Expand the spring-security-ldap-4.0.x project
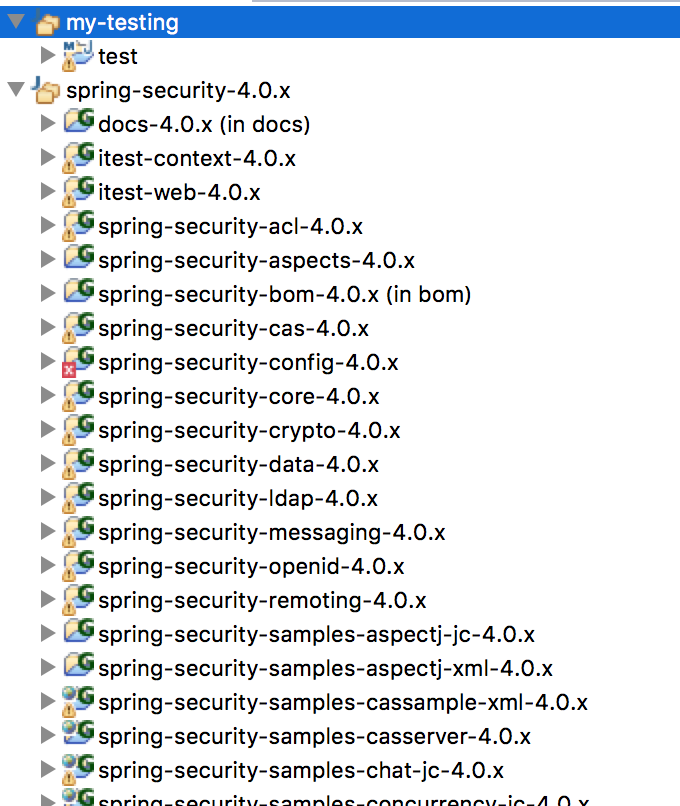680x806 pixels. coord(47,498)
